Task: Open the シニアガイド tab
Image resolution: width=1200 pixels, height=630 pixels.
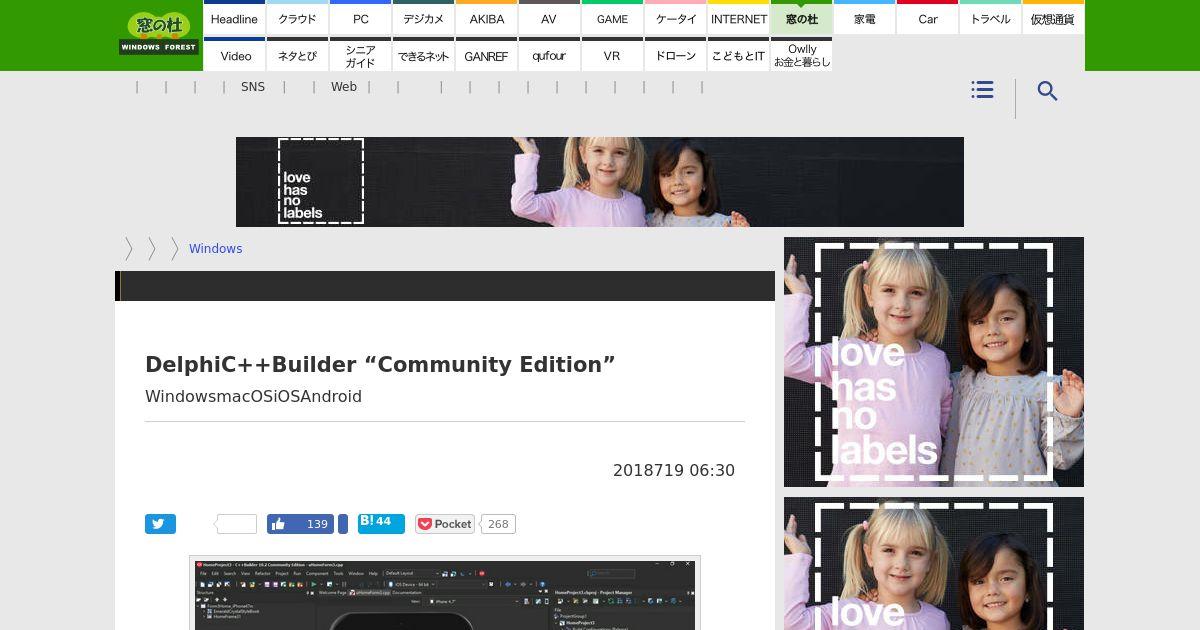Action: pyautogui.click(x=360, y=55)
